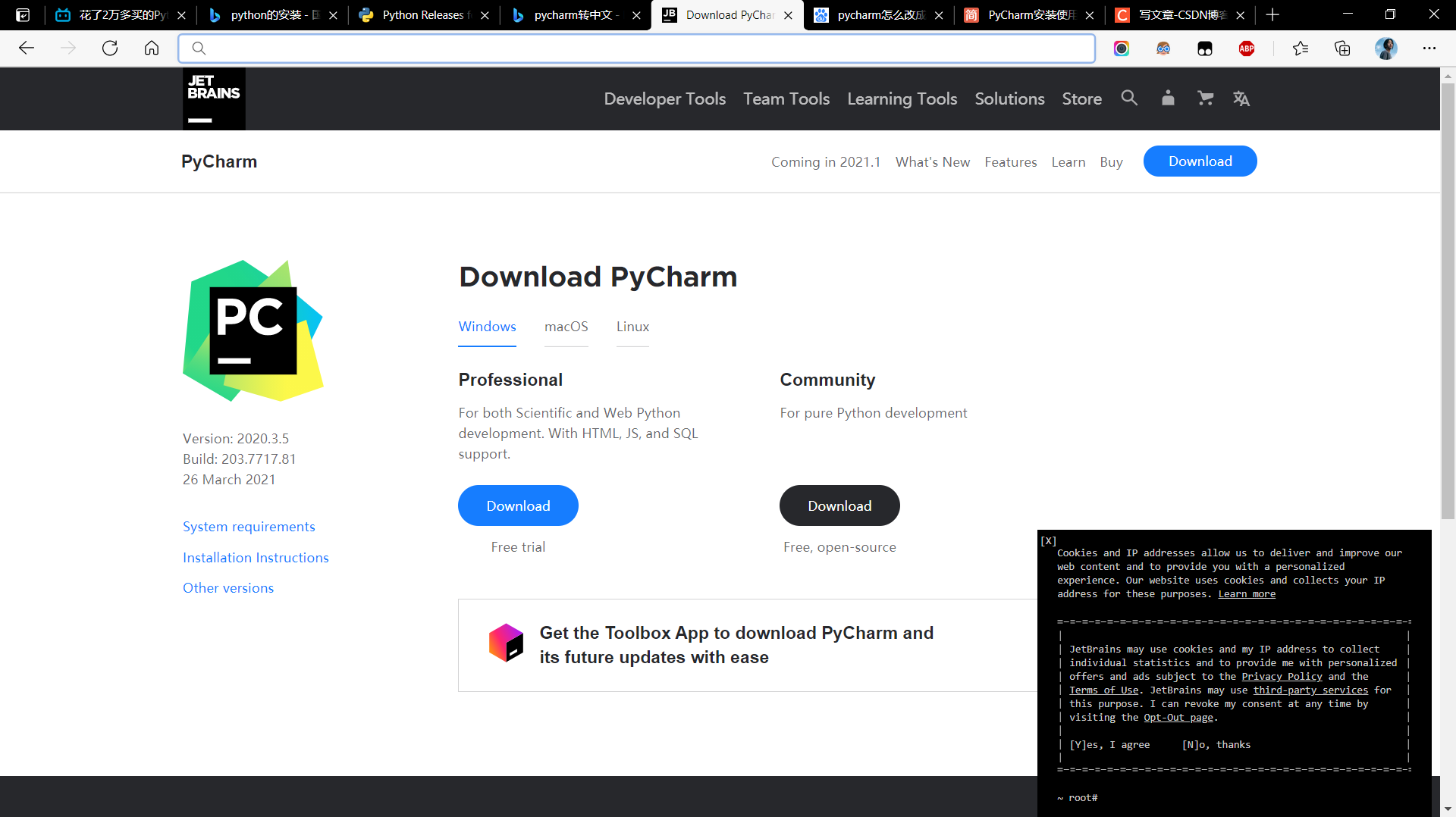Click the PyCharm PC logo image
This screenshot has height=817, width=1456.
[x=253, y=330]
